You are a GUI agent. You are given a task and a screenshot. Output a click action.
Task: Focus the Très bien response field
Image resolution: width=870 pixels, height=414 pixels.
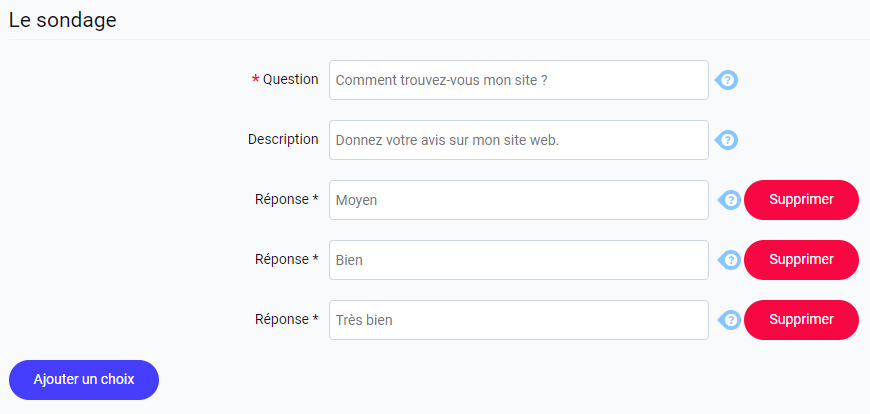pos(519,320)
